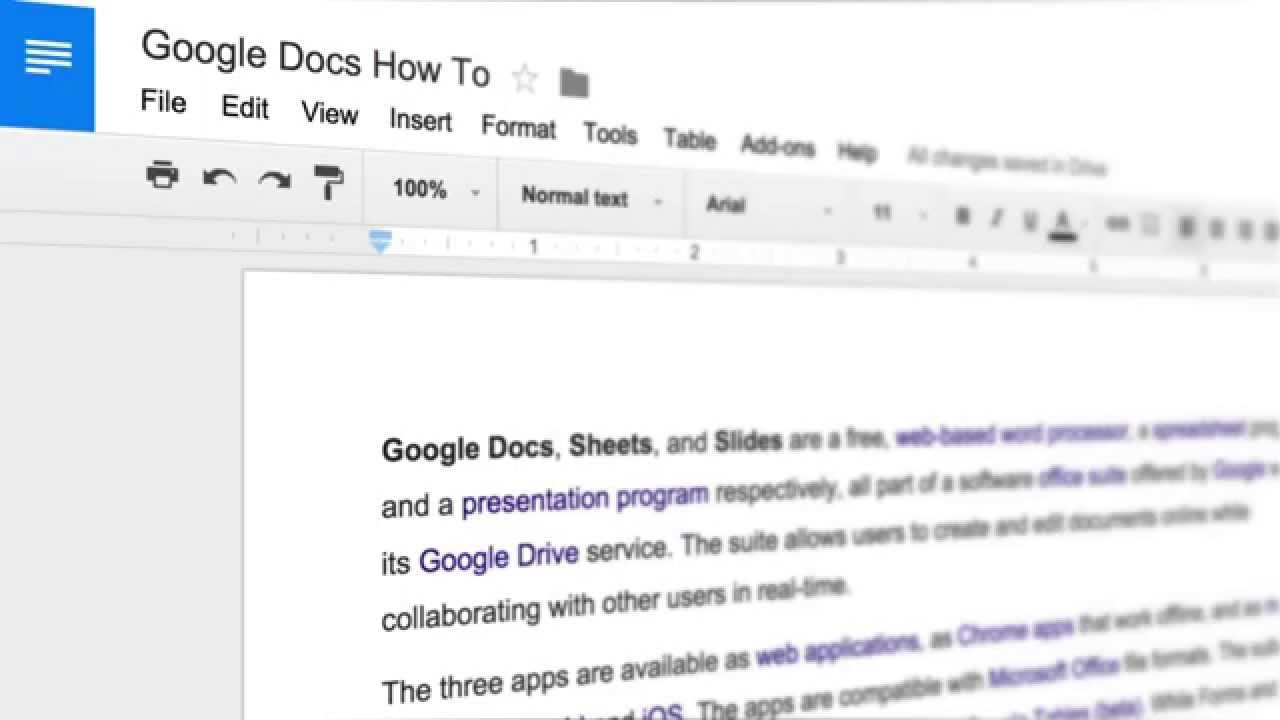This screenshot has height=720, width=1280.
Task: Open the Format menu
Action: [518, 126]
